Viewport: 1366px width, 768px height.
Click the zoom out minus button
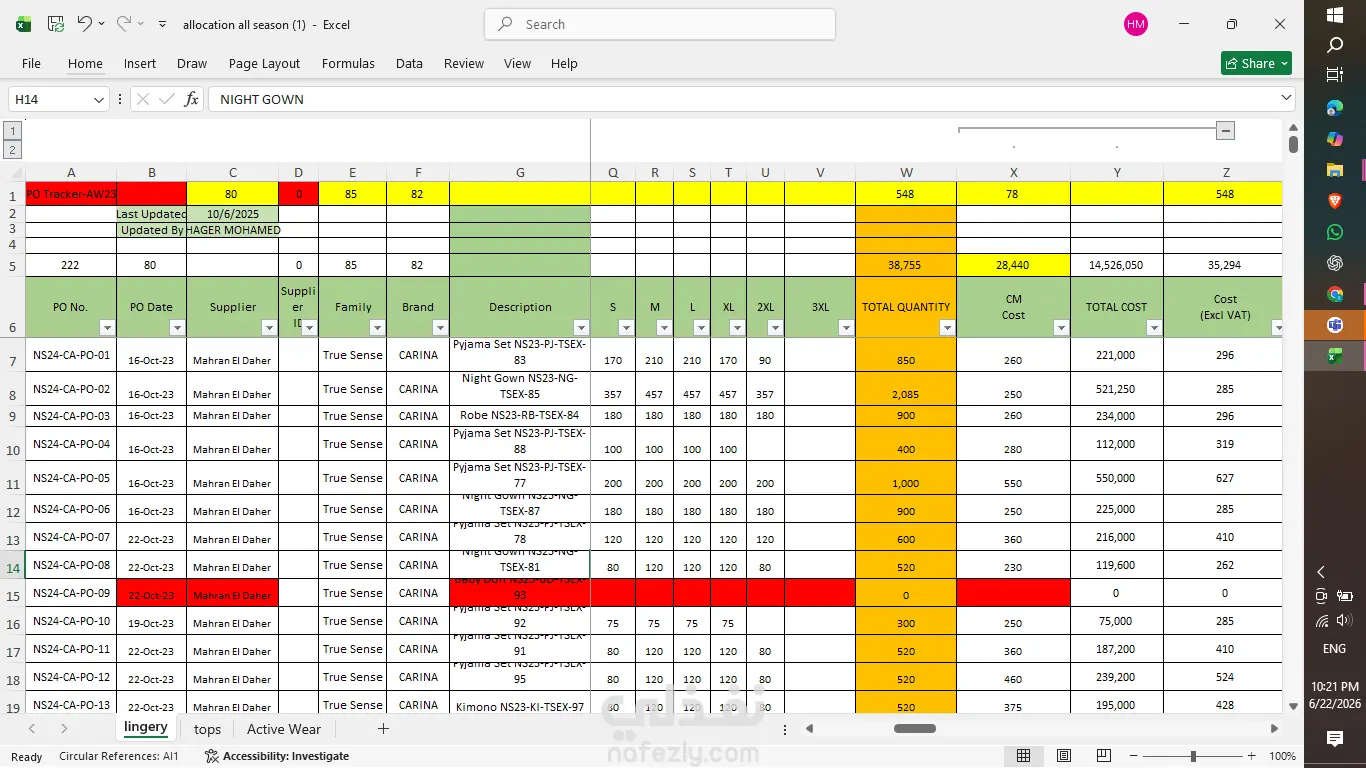[x=1132, y=756]
